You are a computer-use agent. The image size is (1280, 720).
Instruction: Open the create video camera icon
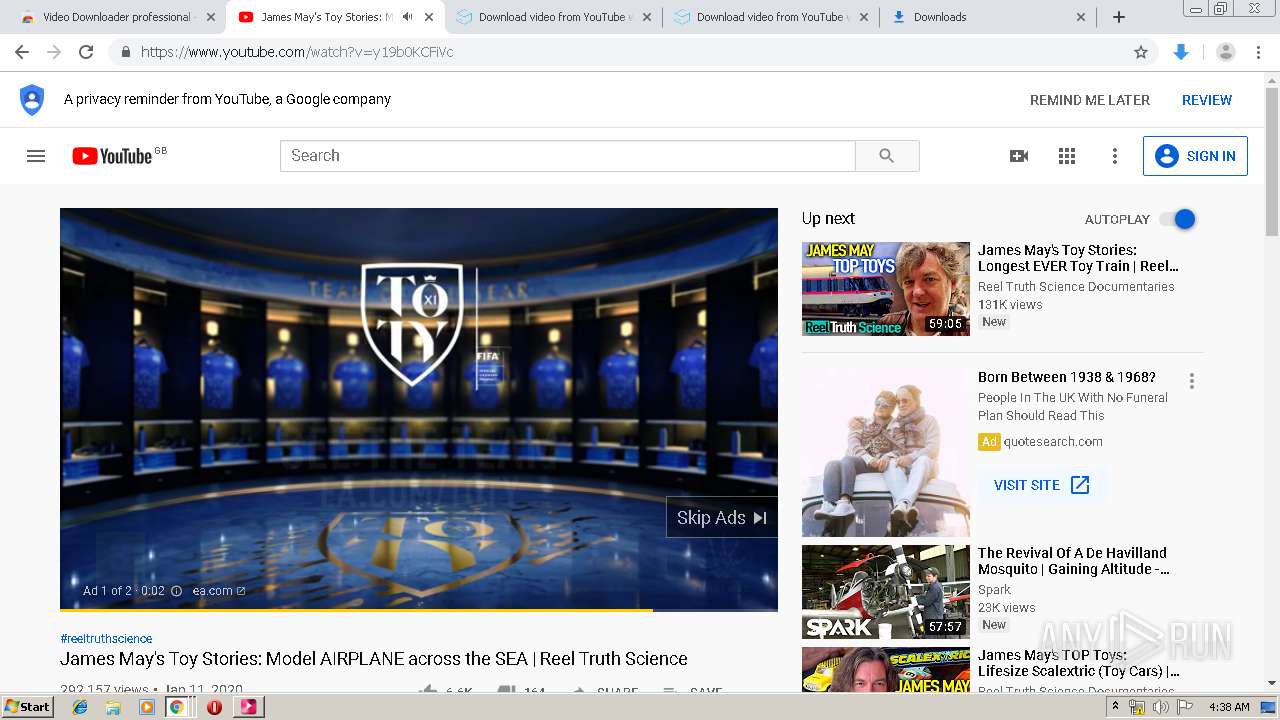click(1019, 156)
